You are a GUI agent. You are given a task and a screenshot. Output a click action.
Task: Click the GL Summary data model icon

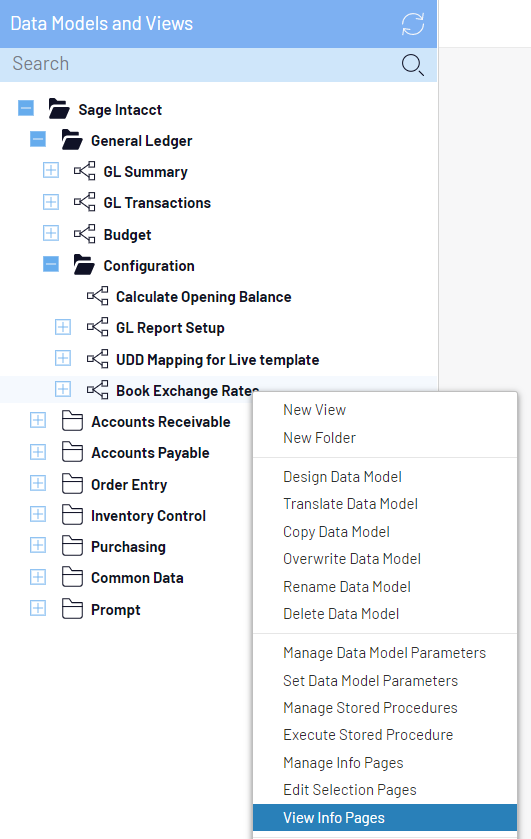[x=85, y=171]
